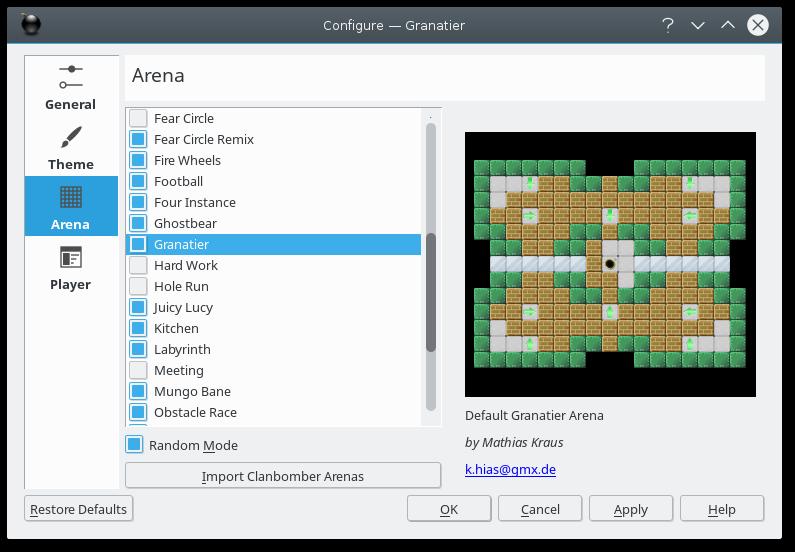Select the 'Kitchen' arena name
This screenshot has height=552, width=795.
click(x=176, y=328)
